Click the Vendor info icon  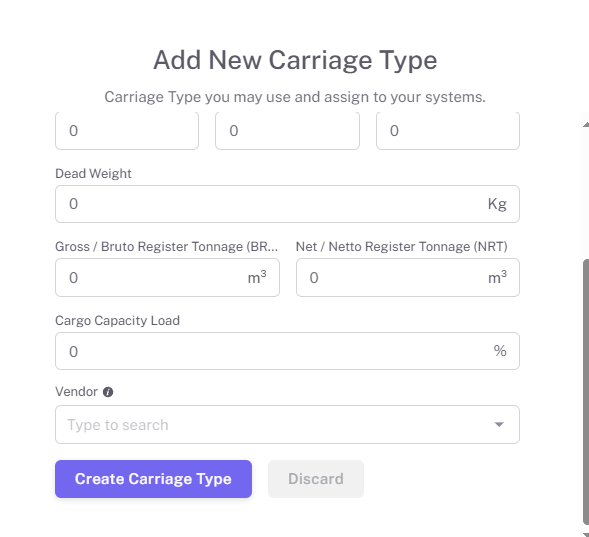click(108, 392)
